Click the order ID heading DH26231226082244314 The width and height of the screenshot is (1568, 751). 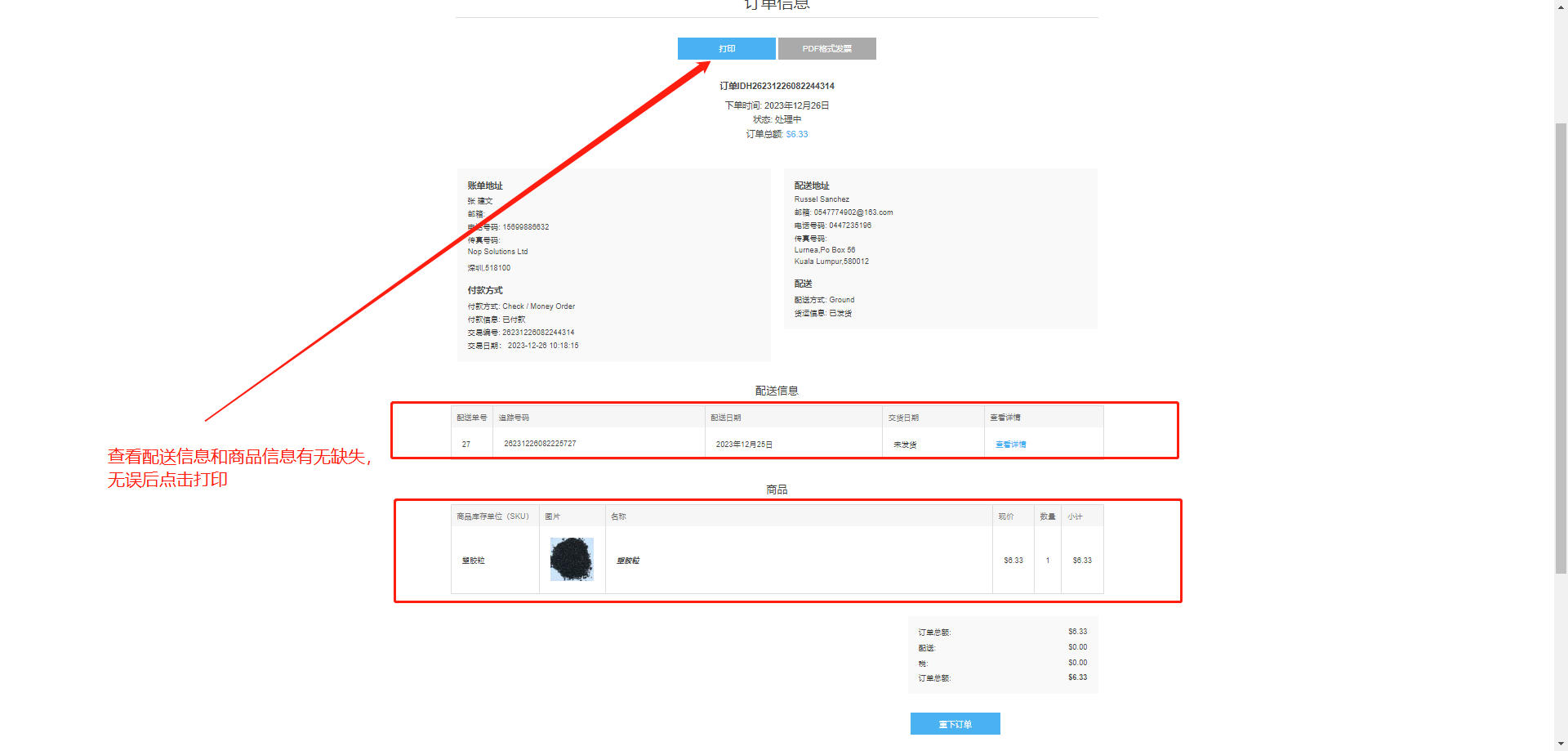[x=777, y=86]
